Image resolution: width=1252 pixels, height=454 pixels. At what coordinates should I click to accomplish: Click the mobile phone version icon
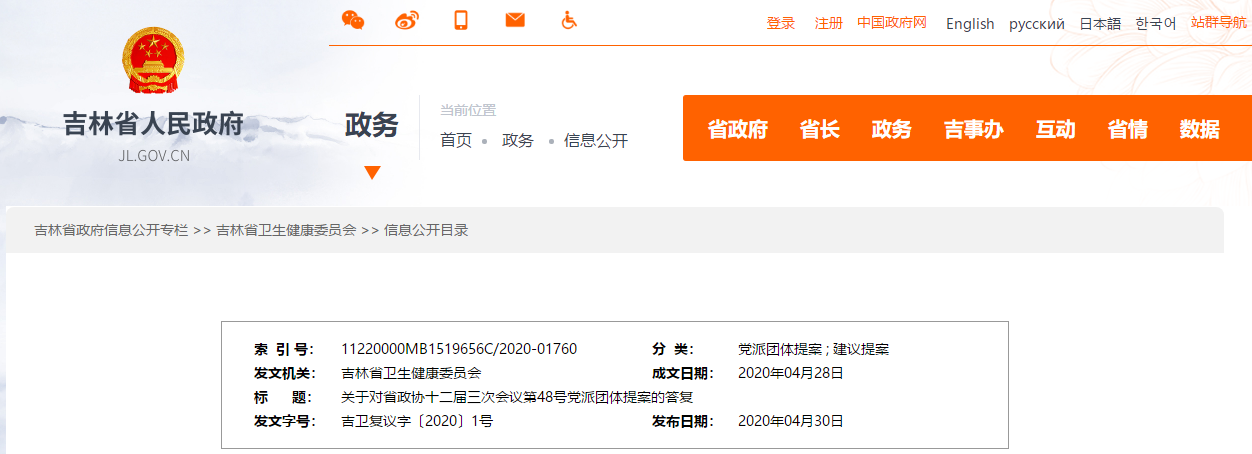click(461, 20)
